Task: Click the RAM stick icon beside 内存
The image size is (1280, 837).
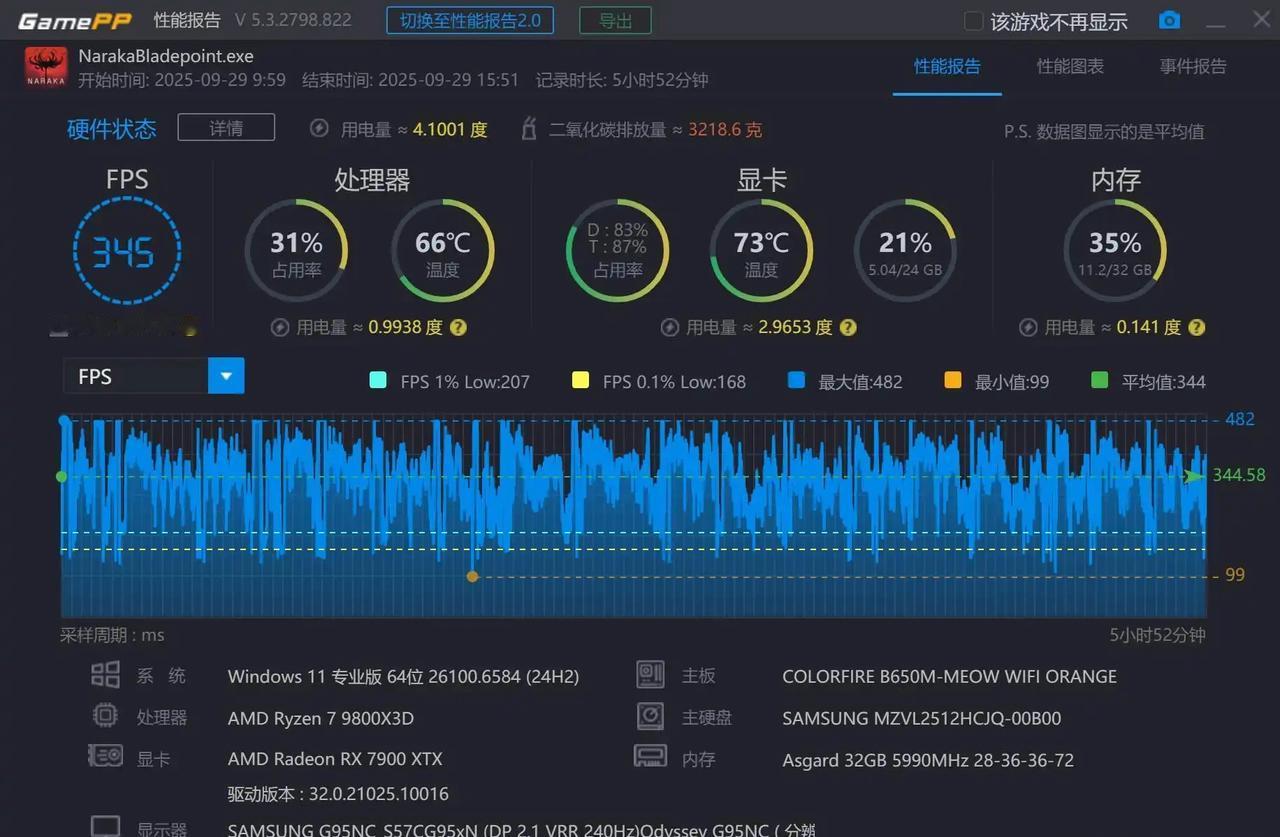Action: pos(650,757)
